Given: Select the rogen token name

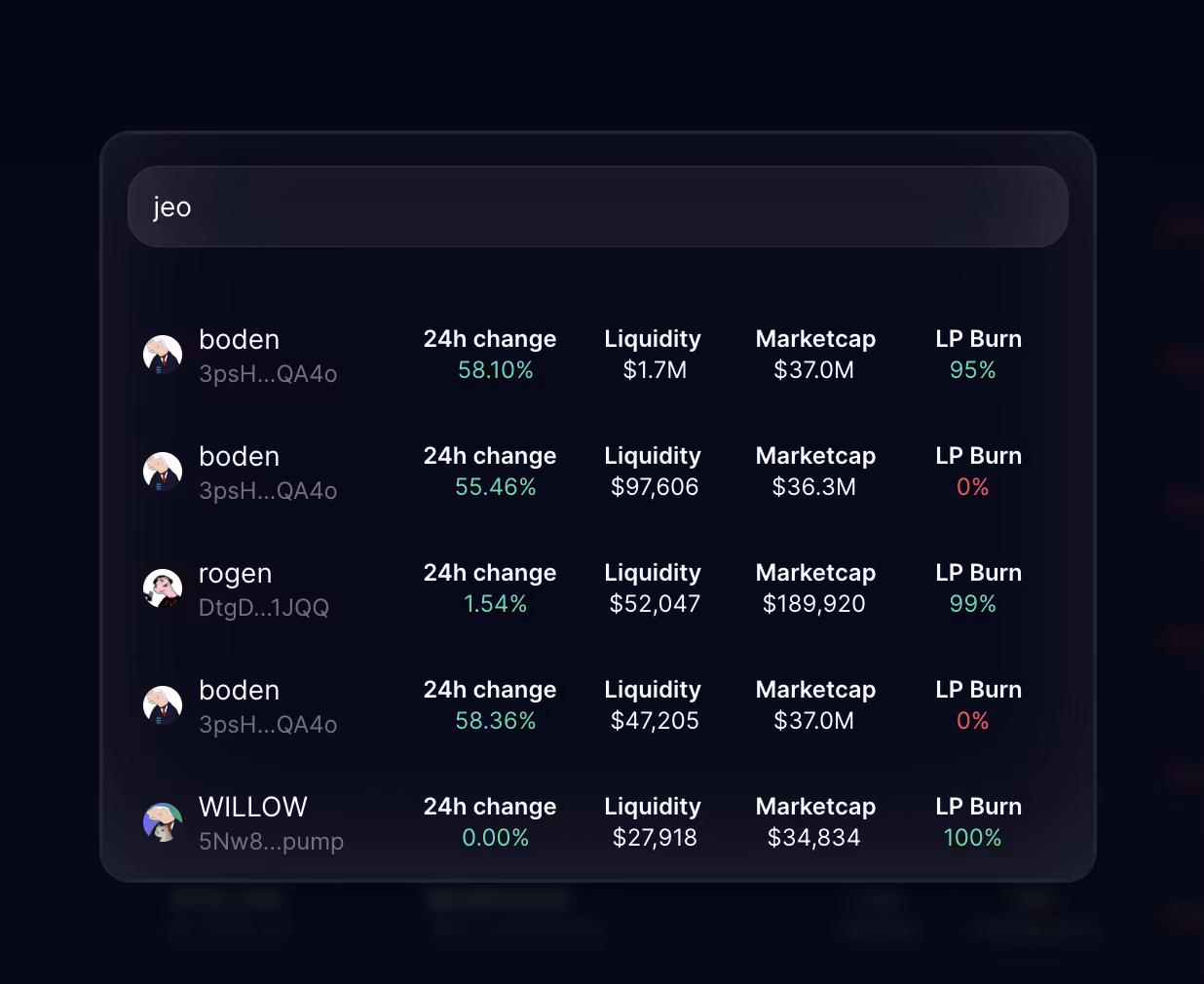Looking at the screenshot, I should pyautogui.click(x=235, y=574).
